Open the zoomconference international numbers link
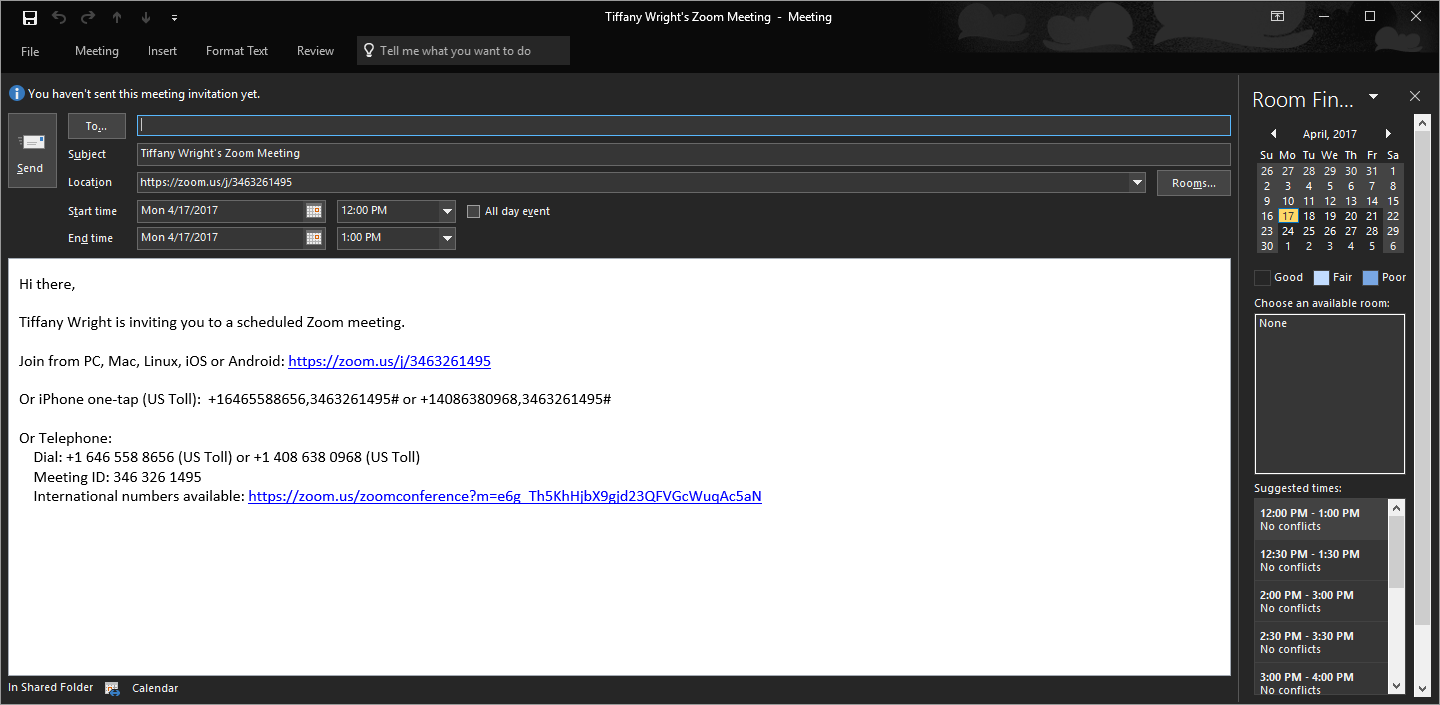The image size is (1440, 705). pyautogui.click(x=505, y=496)
